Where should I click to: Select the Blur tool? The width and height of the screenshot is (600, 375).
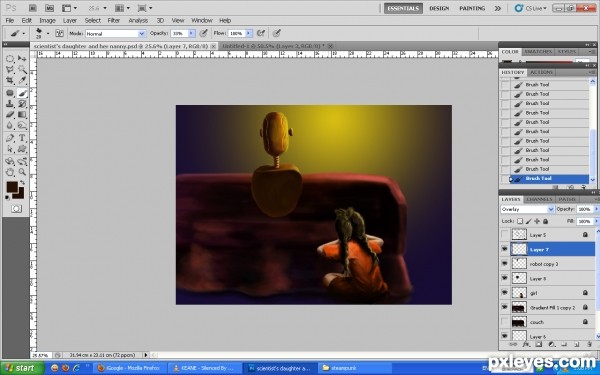click(10, 126)
